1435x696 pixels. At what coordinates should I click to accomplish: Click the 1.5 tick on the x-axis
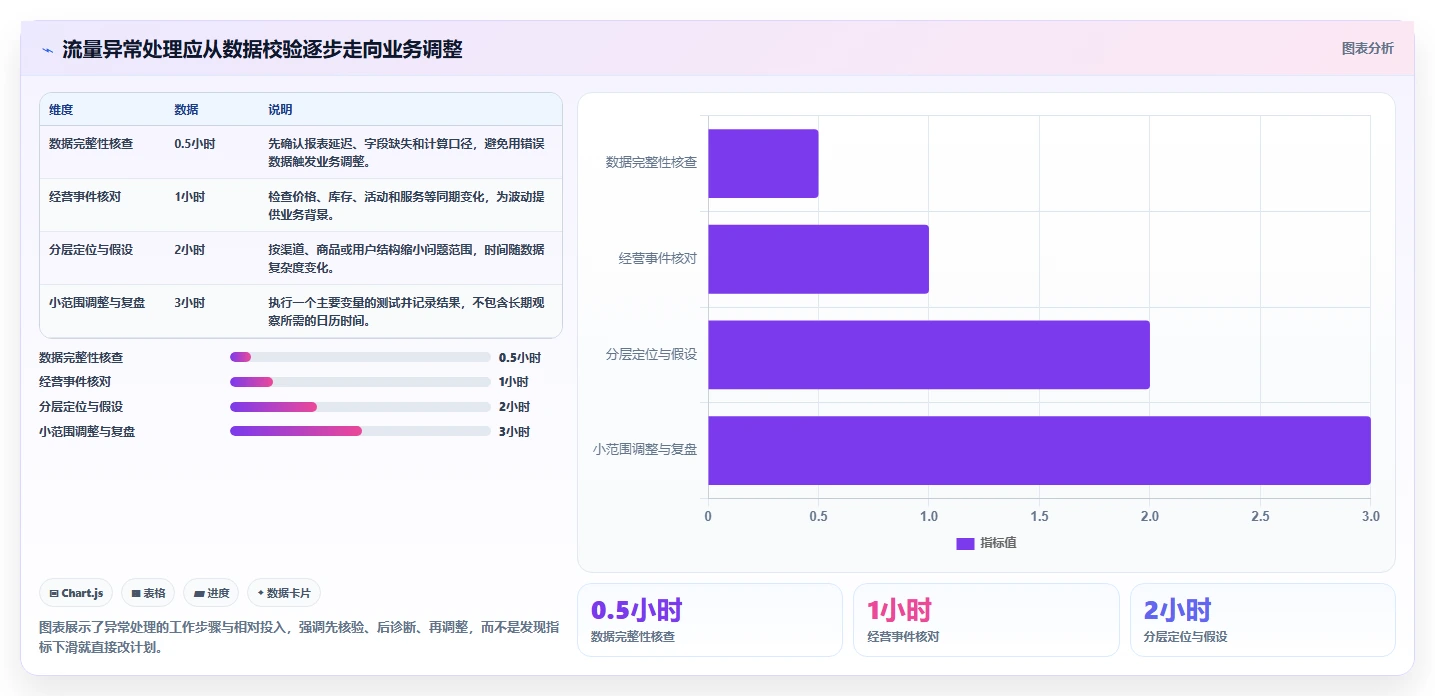coord(1039,517)
